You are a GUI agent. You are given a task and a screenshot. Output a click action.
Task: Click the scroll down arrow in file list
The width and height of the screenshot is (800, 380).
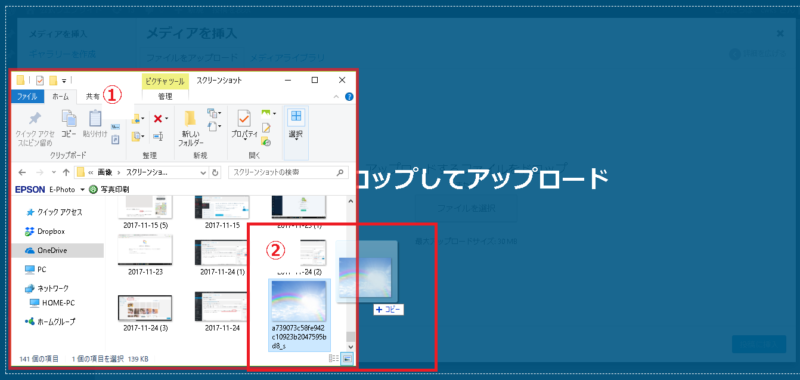click(x=350, y=347)
